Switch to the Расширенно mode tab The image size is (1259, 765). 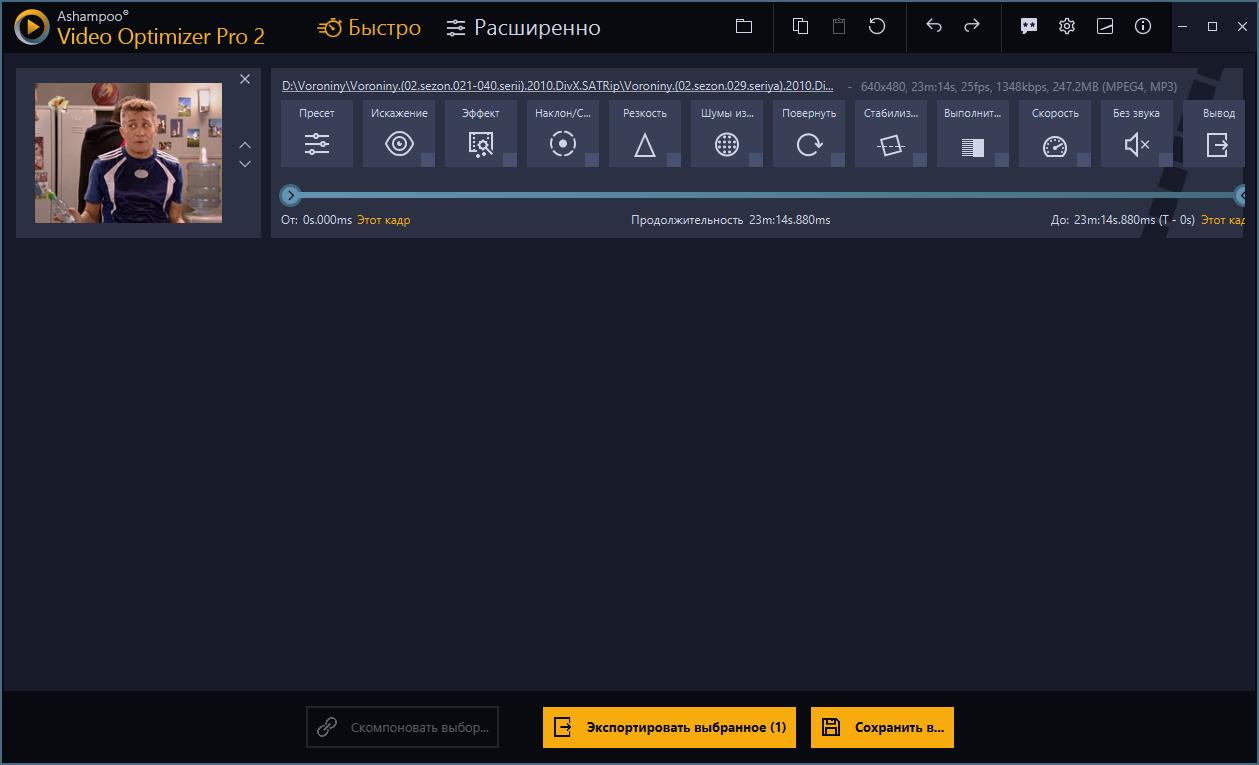(523, 28)
